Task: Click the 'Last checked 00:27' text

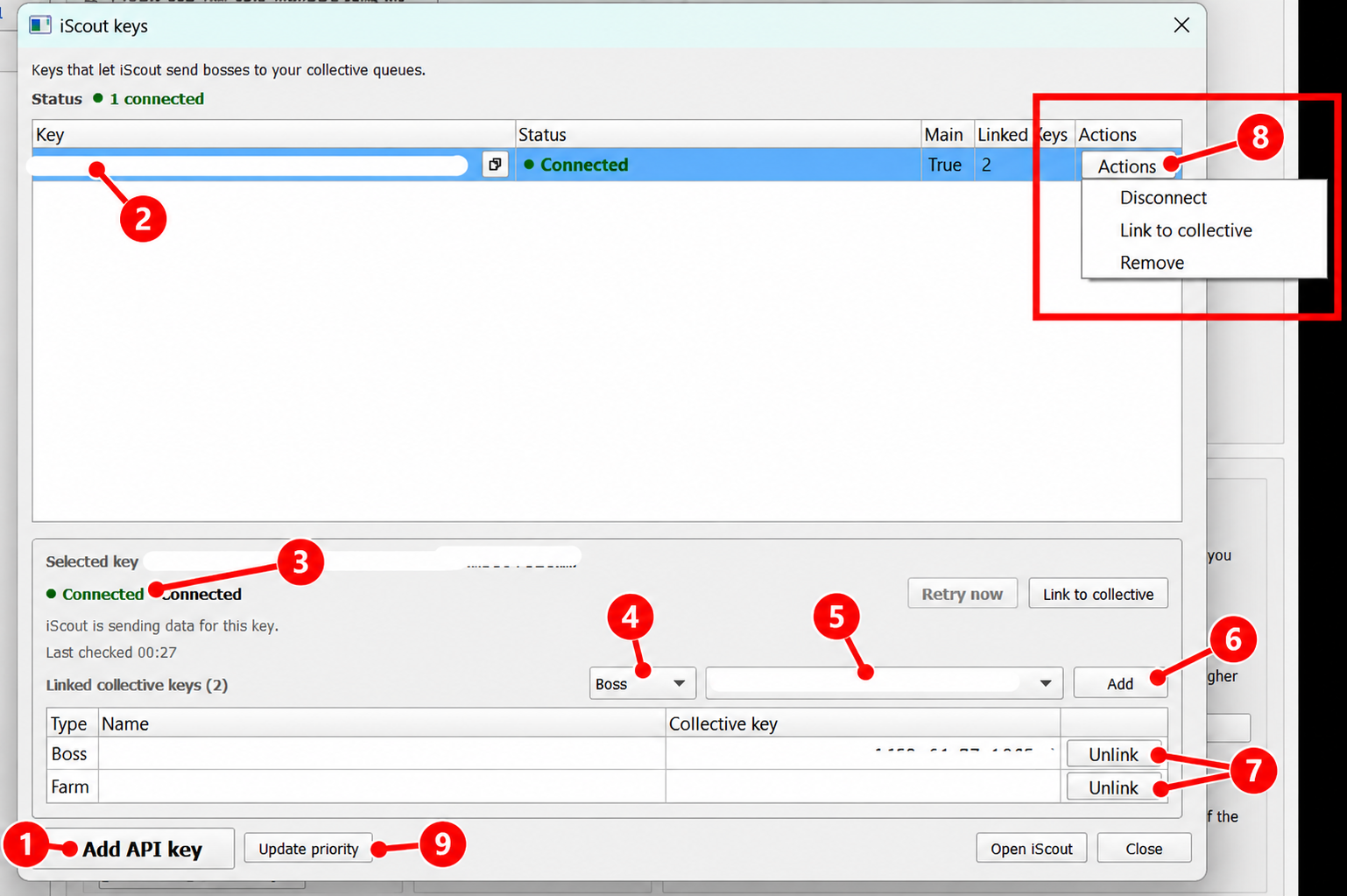Action: pos(111,653)
